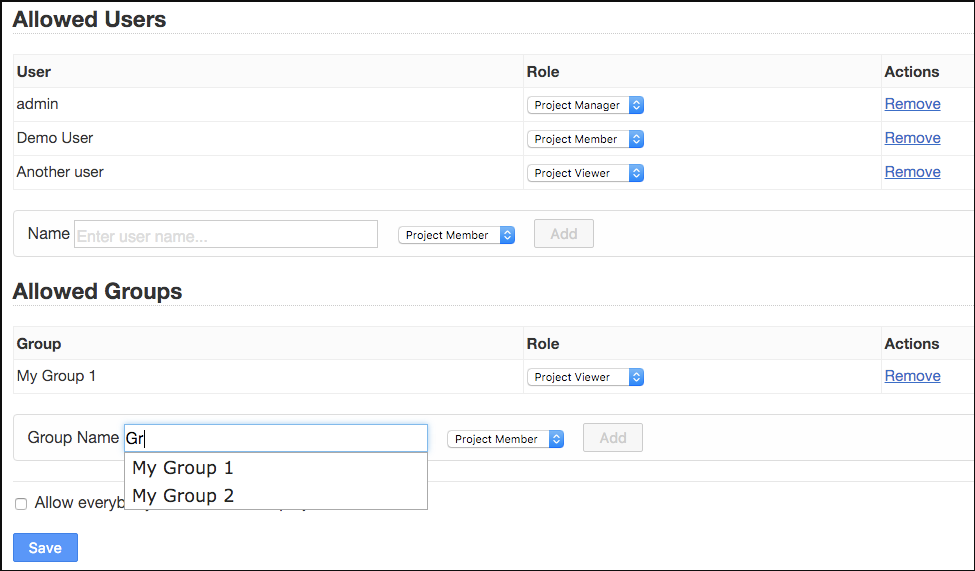The width and height of the screenshot is (975, 571).
Task: Open role dropdown in My Group 1 row
Action: point(585,377)
